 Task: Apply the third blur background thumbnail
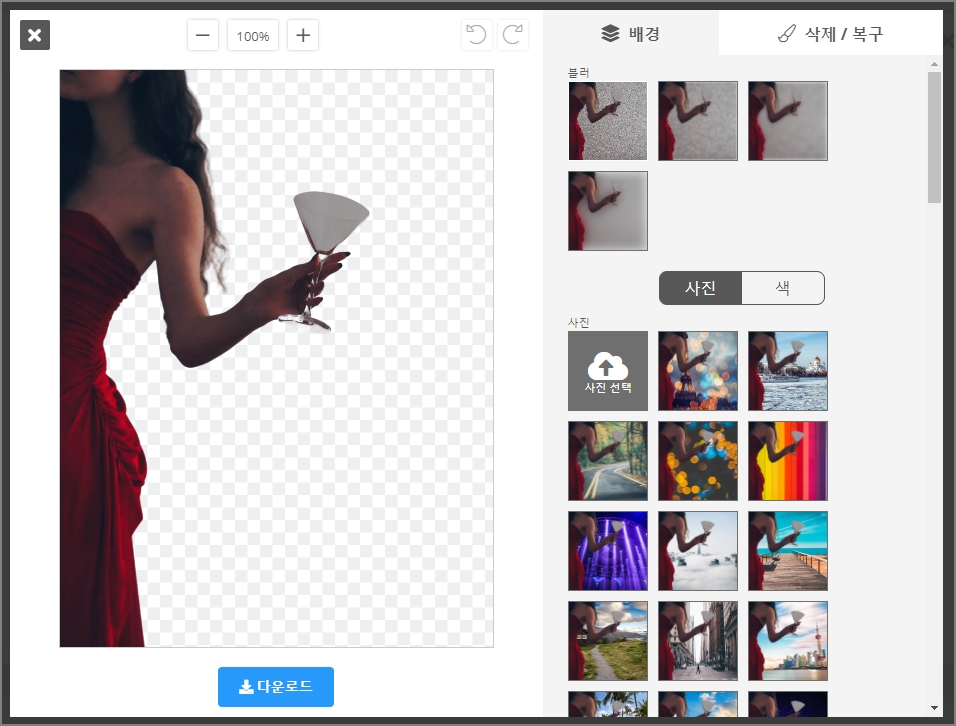click(x=788, y=121)
